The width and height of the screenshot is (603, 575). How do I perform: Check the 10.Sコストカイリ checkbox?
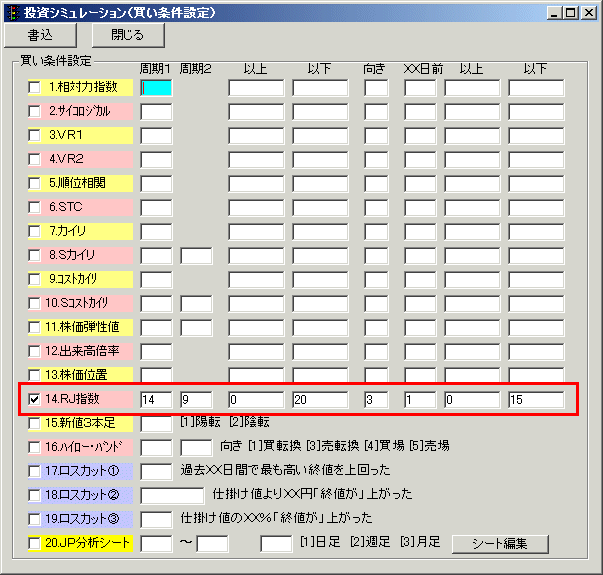(x=34, y=303)
